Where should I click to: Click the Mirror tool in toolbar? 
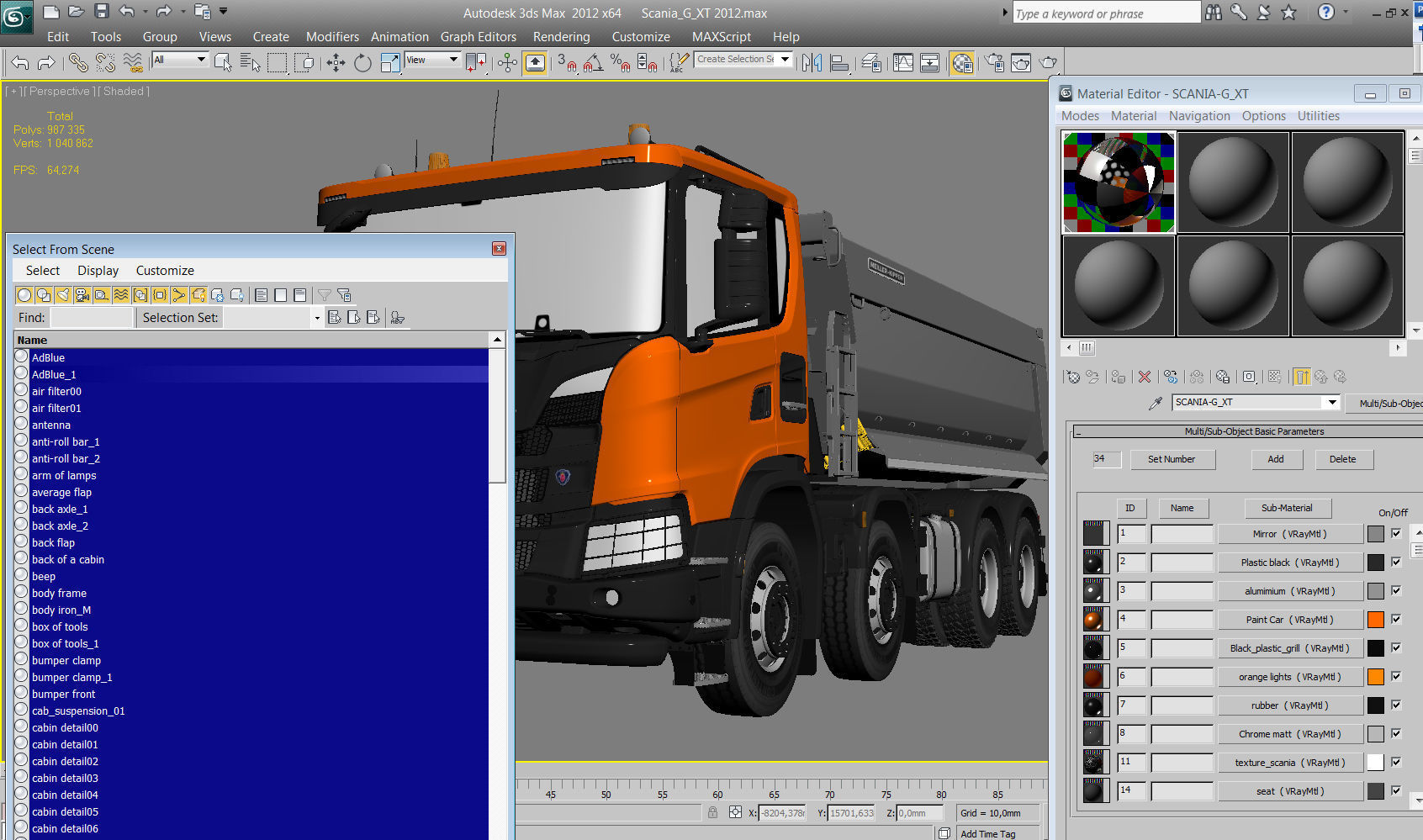pos(812,63)
